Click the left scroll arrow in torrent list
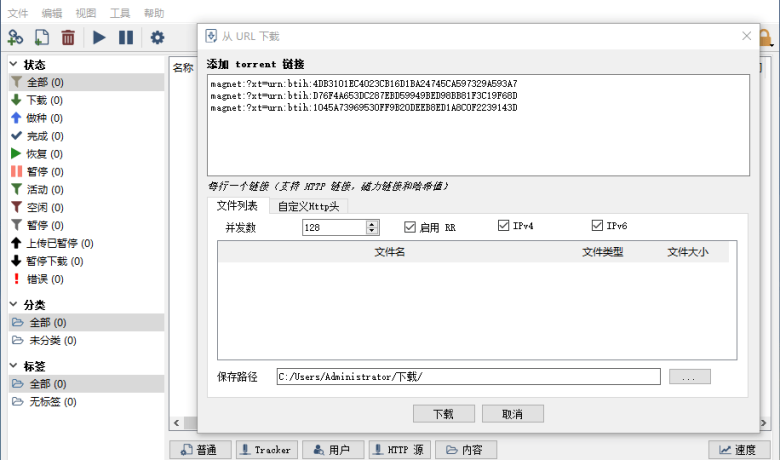 (x=177, y=423)
